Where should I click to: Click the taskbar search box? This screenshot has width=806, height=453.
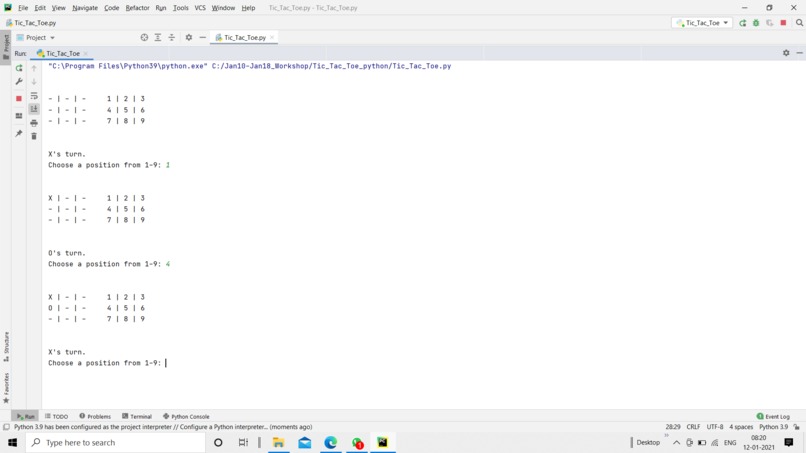pyautogui.click(x=115, y=442)
